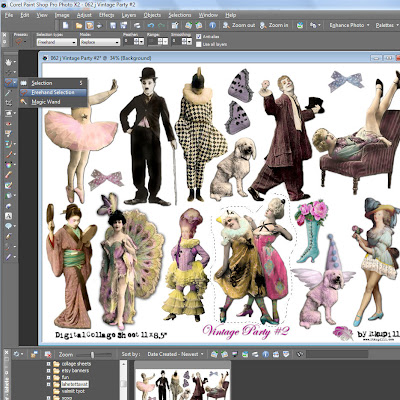
Task: Click the Browse/Organizer icon beside Open
Action: pyautogui.click(x=89, y=25)
